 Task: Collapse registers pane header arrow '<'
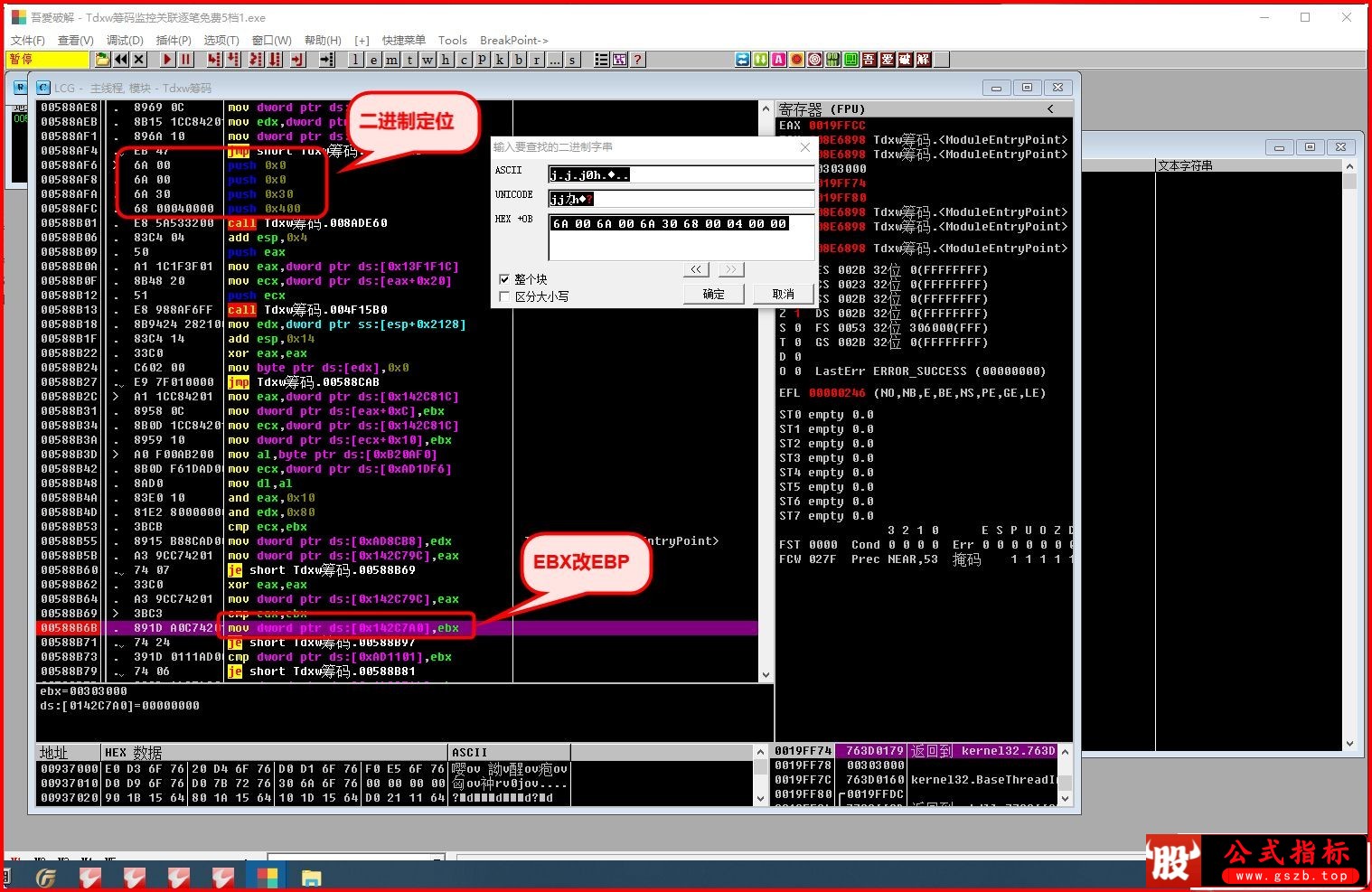(x=1050, y=108)
